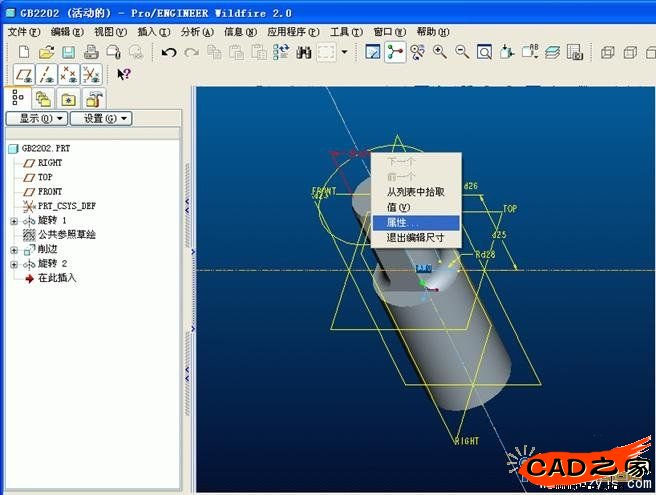Open the 设置 dropdown in navigator
The width and height of the screenshot is (656, 495).
(100, 118)
